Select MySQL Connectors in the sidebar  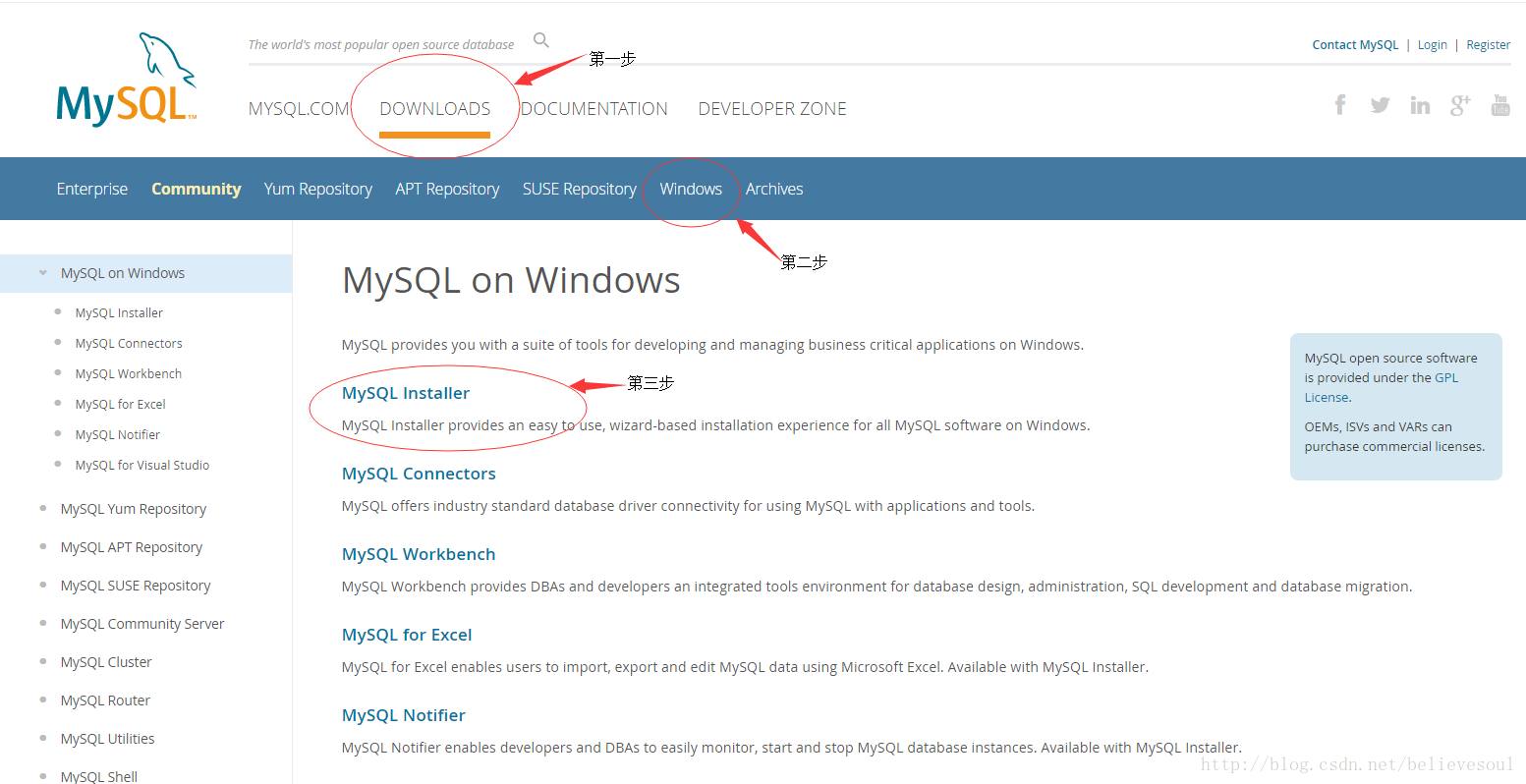coord(129,343)
